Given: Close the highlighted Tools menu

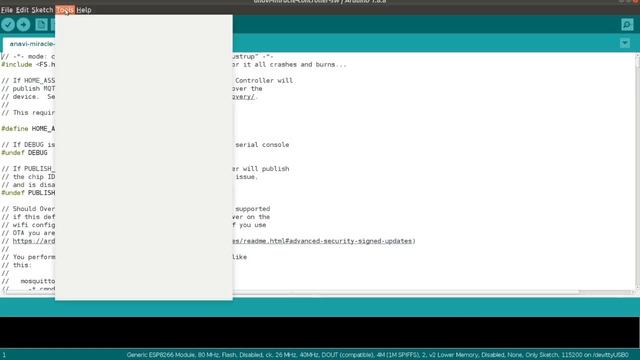Looking at the screenshot, I should coord(65,10).
